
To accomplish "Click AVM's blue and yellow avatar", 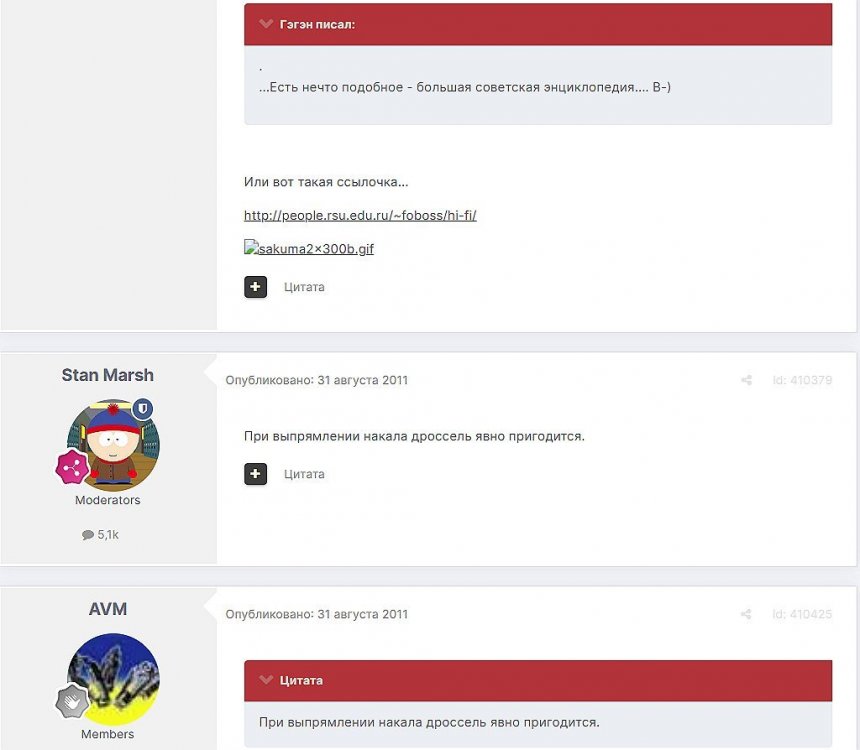I will 113,679.
